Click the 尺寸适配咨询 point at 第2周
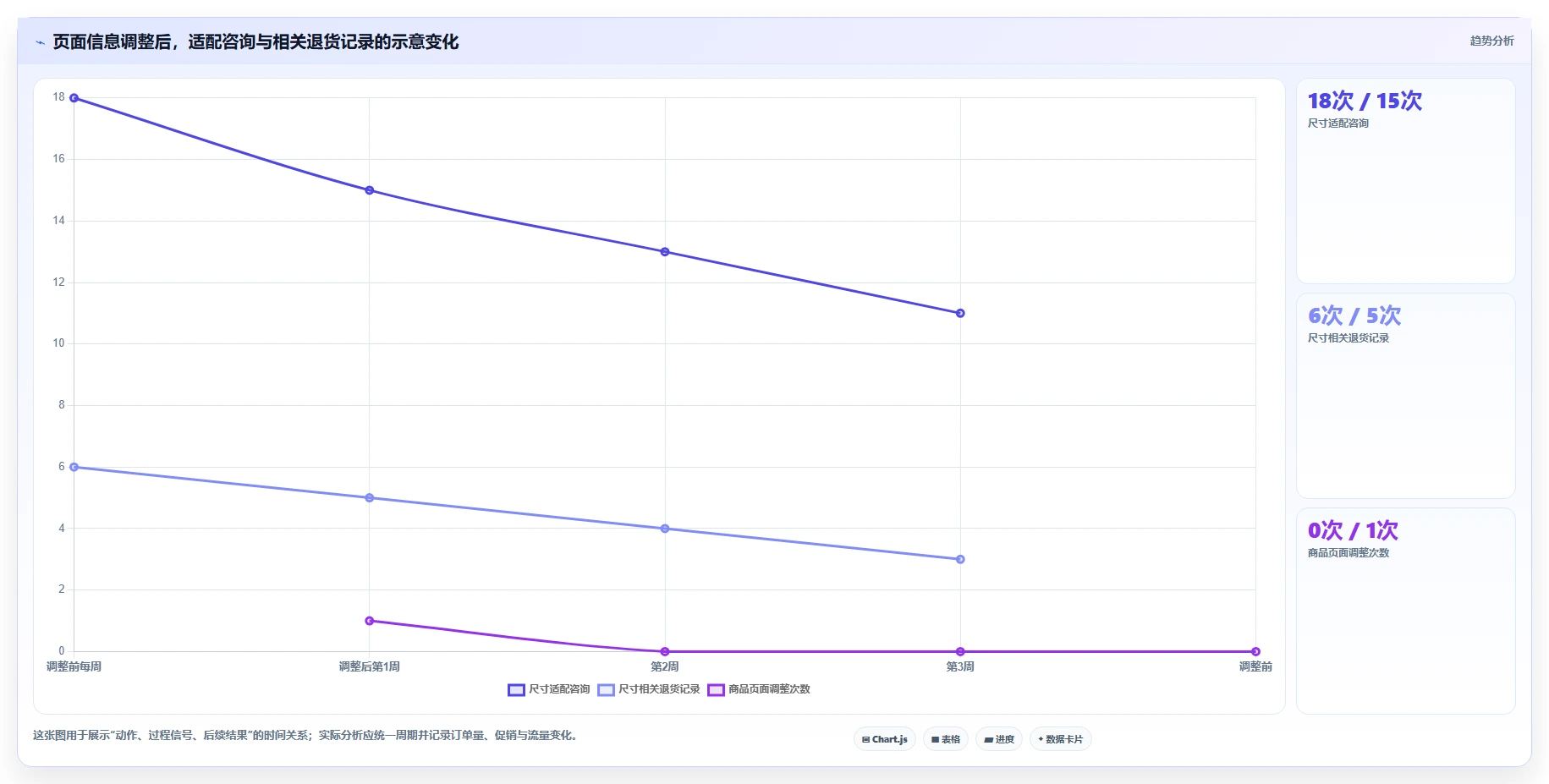This screenshot has height=784, width=1549. click(x=665, y=252)
